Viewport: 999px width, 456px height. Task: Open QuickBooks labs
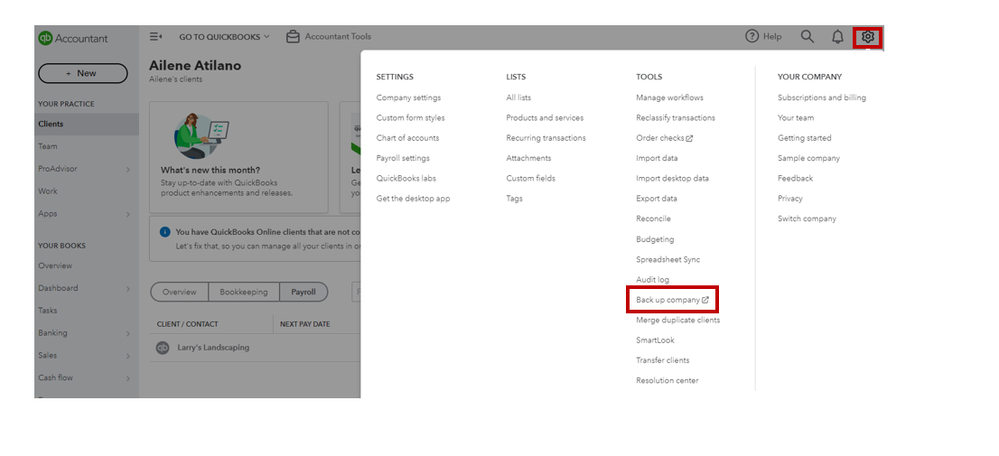click(x=406, y=178)
